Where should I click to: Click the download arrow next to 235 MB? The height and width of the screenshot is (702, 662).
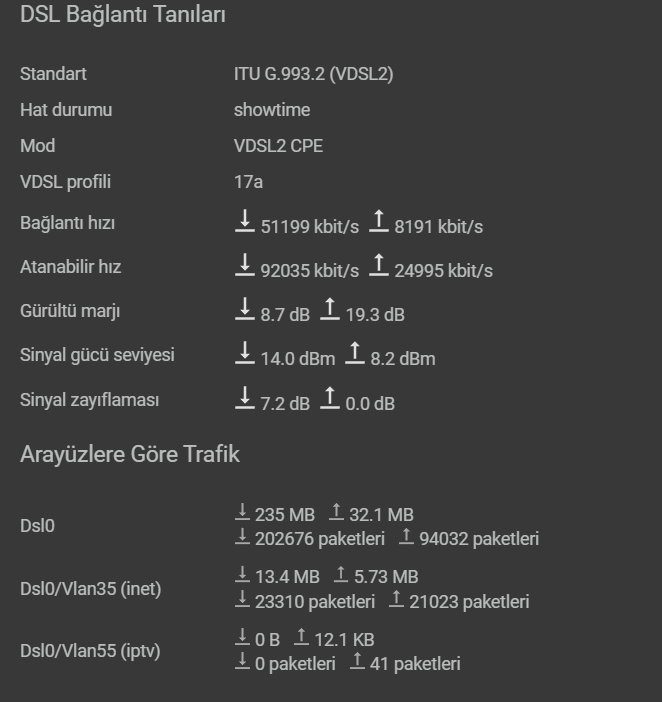point(242,514)
